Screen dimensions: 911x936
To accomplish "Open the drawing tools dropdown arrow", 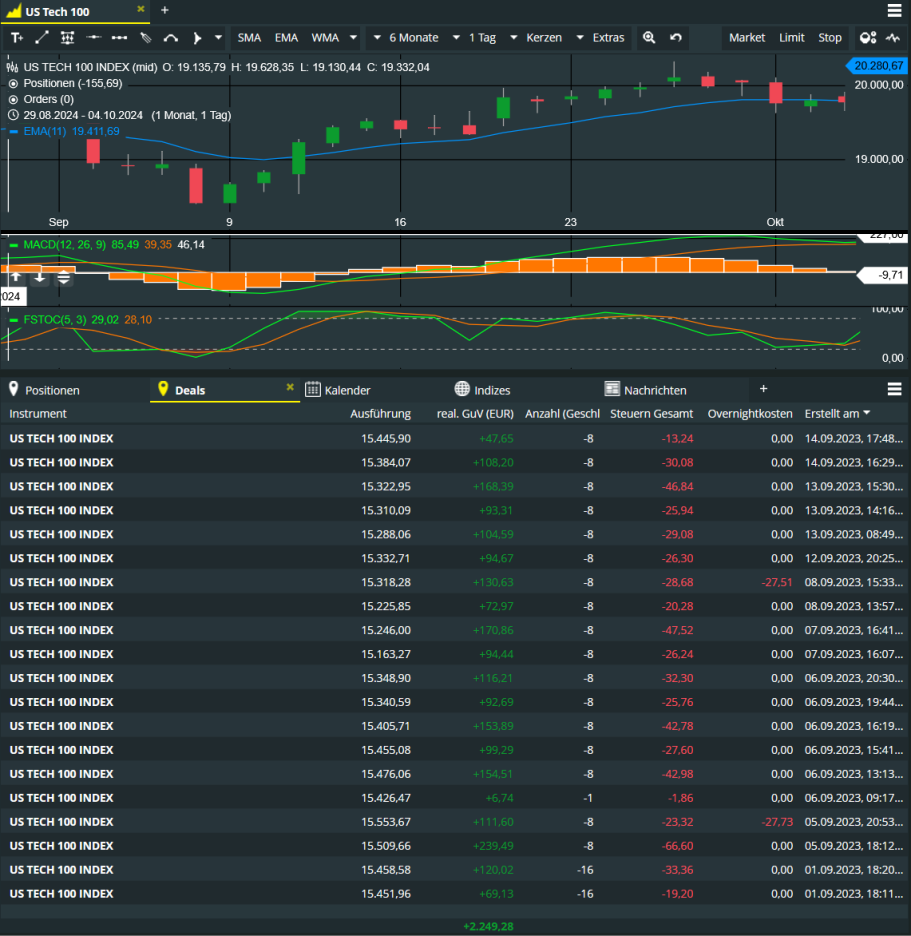I will click(x=218, y=38).
